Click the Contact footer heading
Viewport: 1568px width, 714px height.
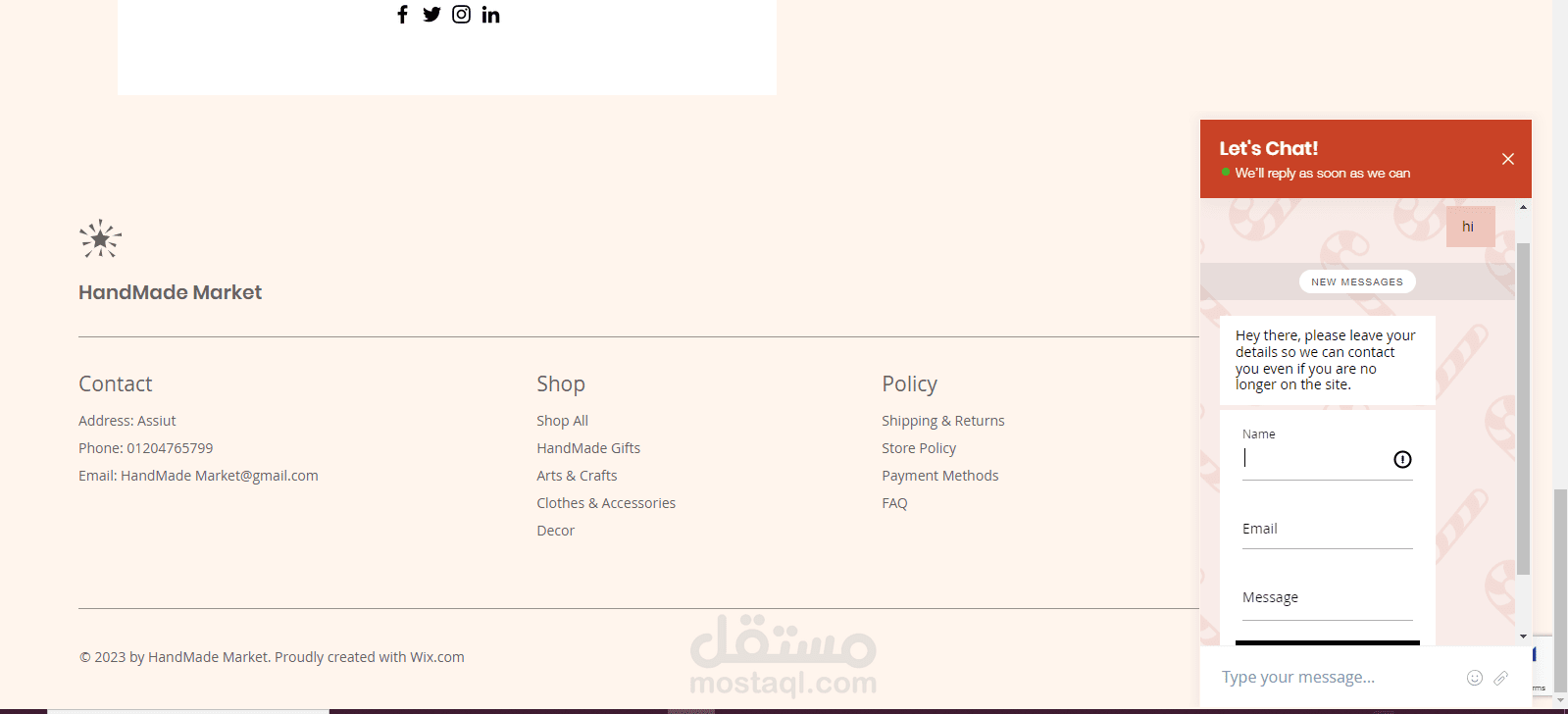tap(116, 383)
